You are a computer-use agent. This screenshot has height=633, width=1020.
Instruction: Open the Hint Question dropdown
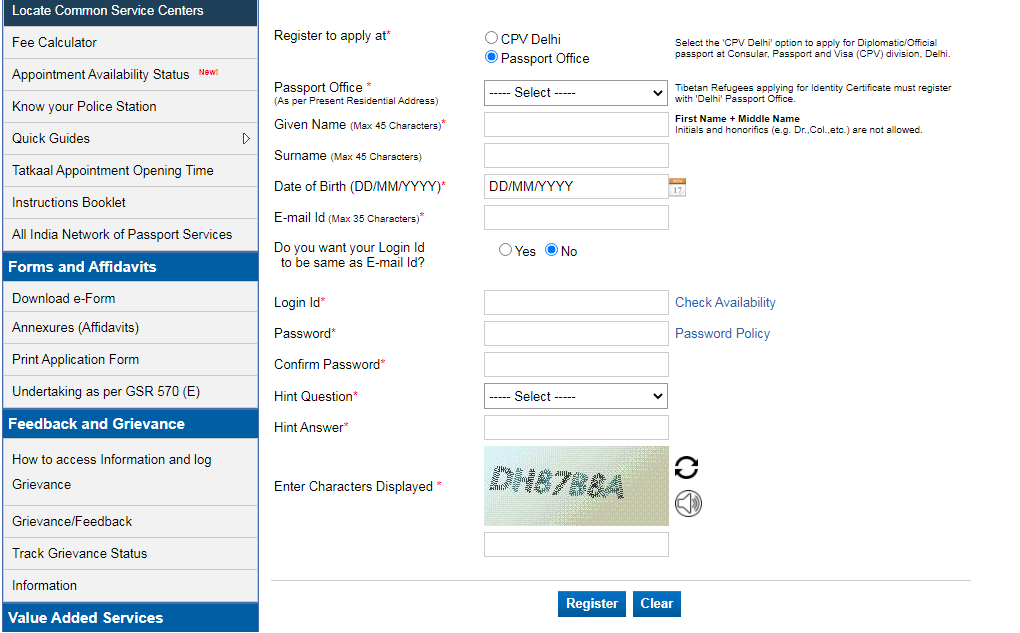coord(576,396)
